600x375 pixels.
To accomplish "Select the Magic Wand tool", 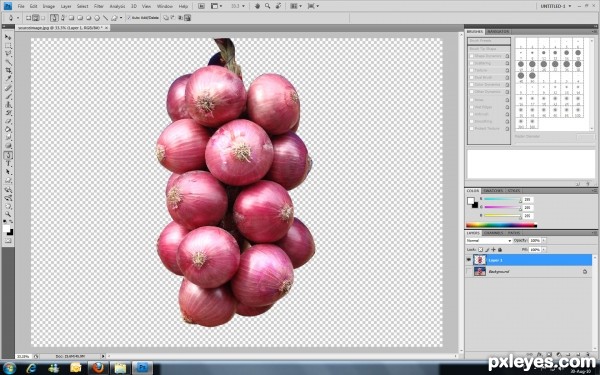I will 8,62.
